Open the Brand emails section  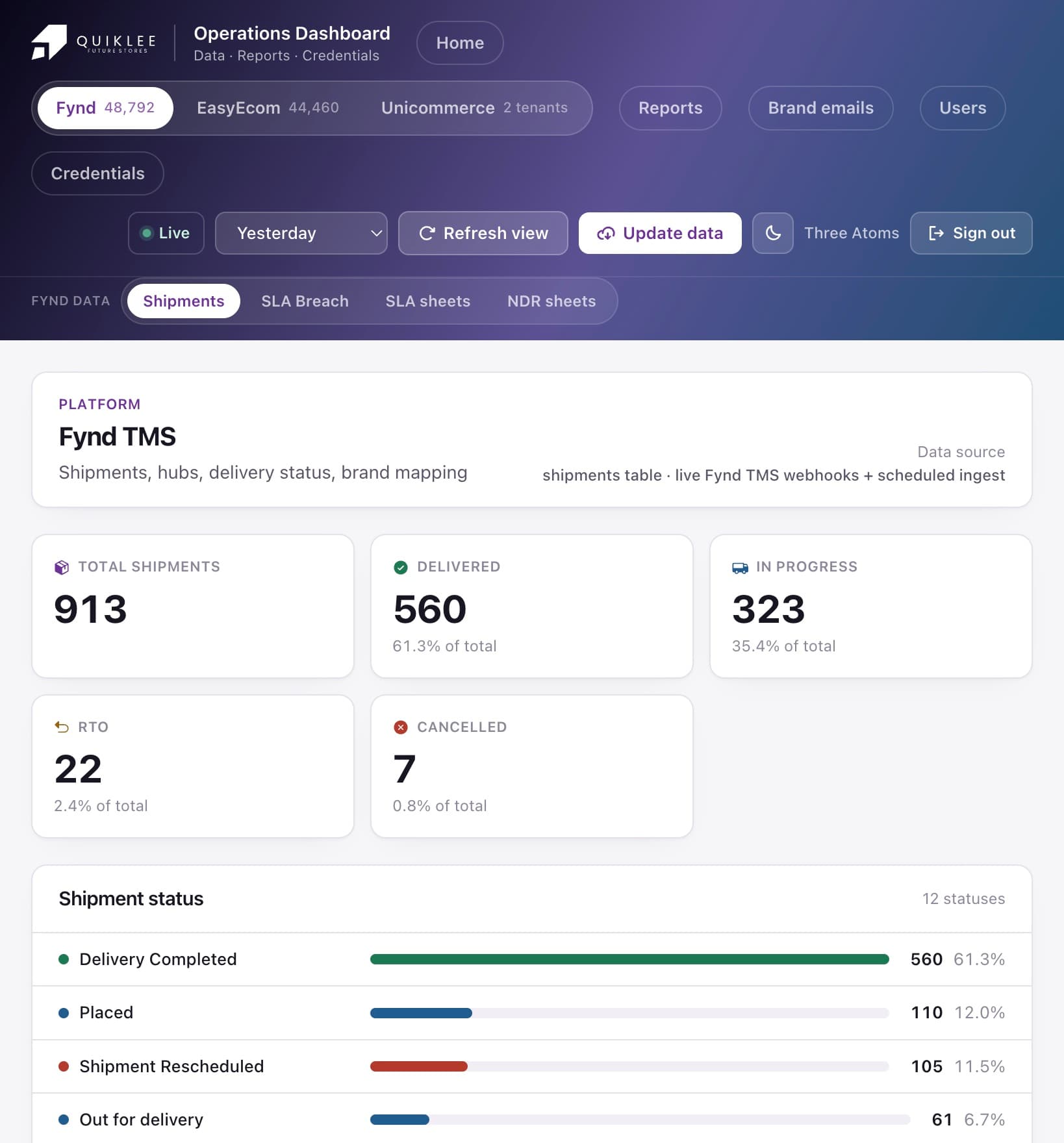tap(821, 108)
